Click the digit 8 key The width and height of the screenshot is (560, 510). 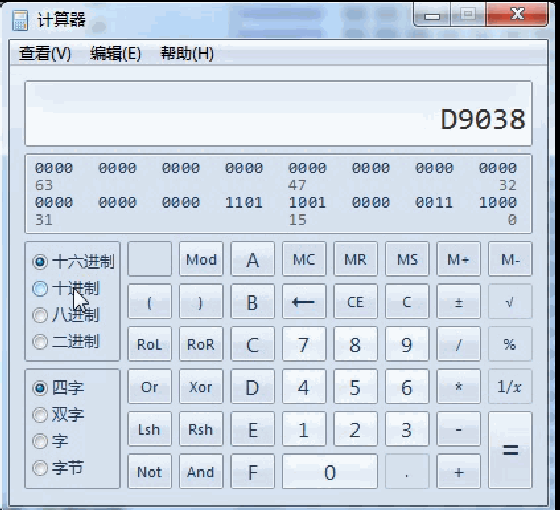point(355,344)
